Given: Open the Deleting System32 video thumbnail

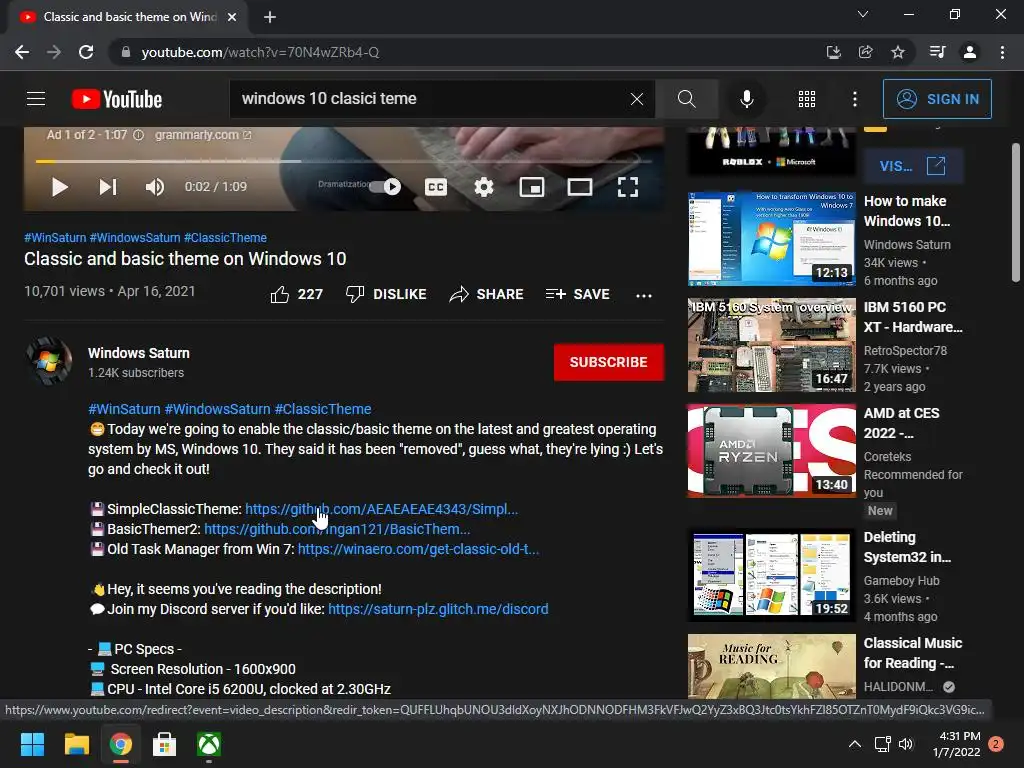Looking at the screenshot, I should point(771,575).
